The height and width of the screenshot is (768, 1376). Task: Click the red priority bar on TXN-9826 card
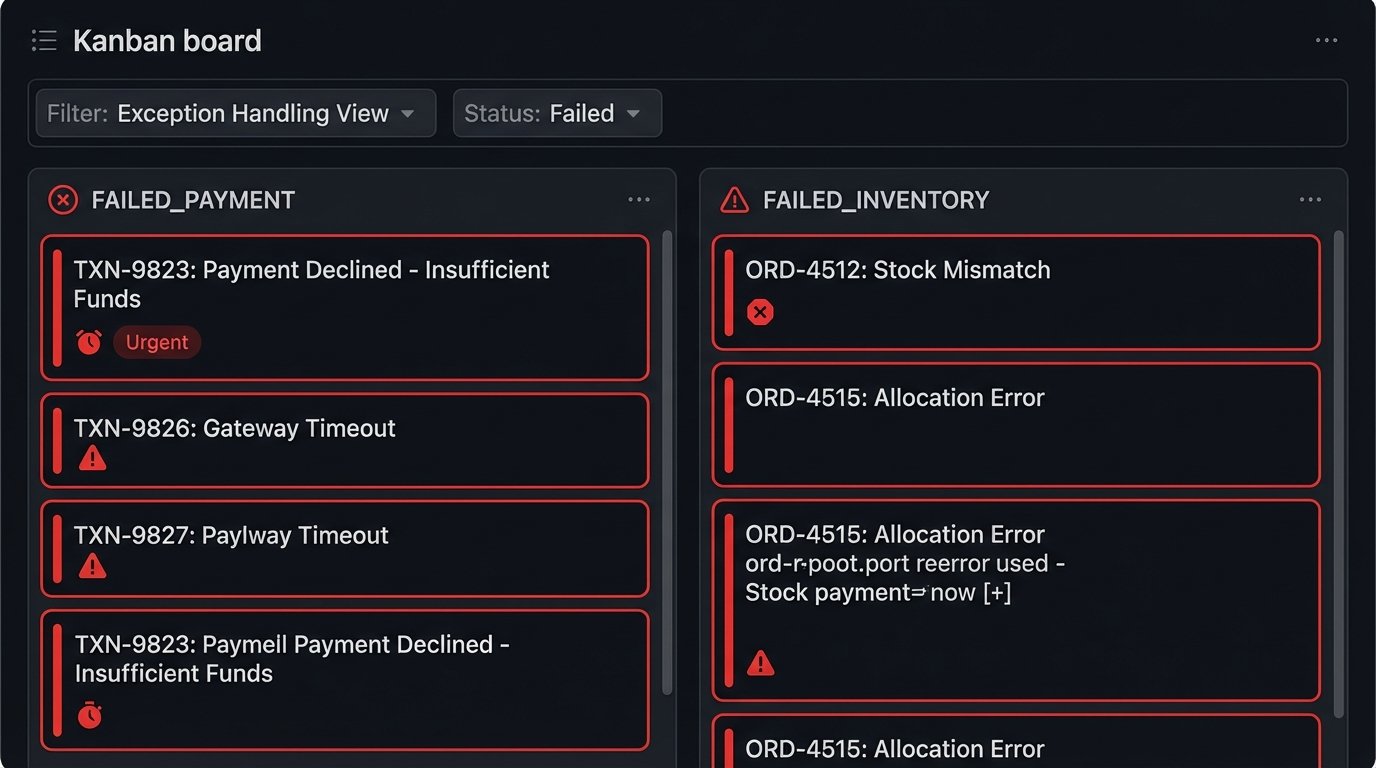point(58,440)
